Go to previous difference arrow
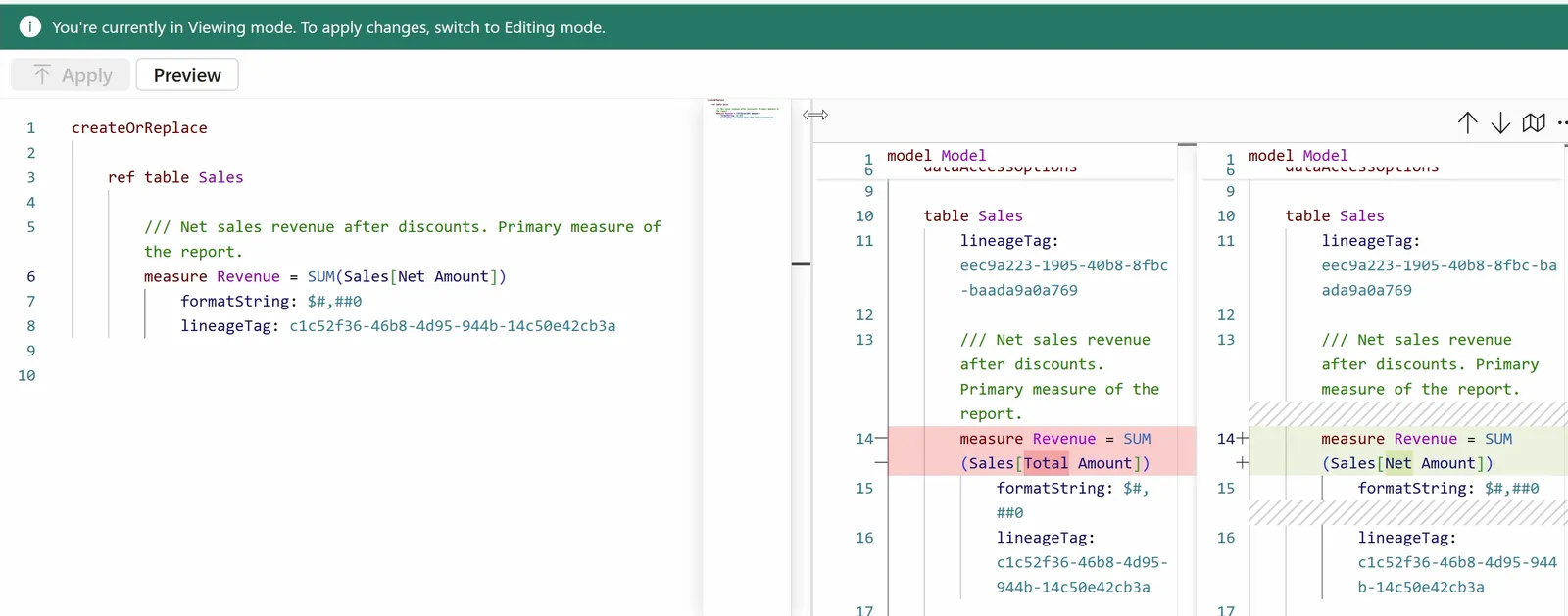The image size is (1568, 616). tap(1467, 122)
